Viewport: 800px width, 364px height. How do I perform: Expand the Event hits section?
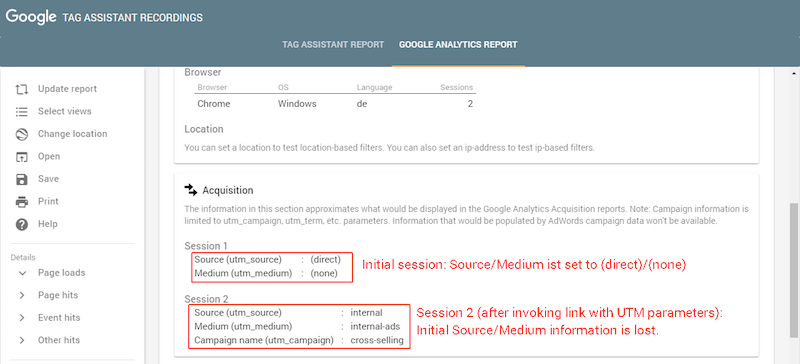(x=22, y=318)
